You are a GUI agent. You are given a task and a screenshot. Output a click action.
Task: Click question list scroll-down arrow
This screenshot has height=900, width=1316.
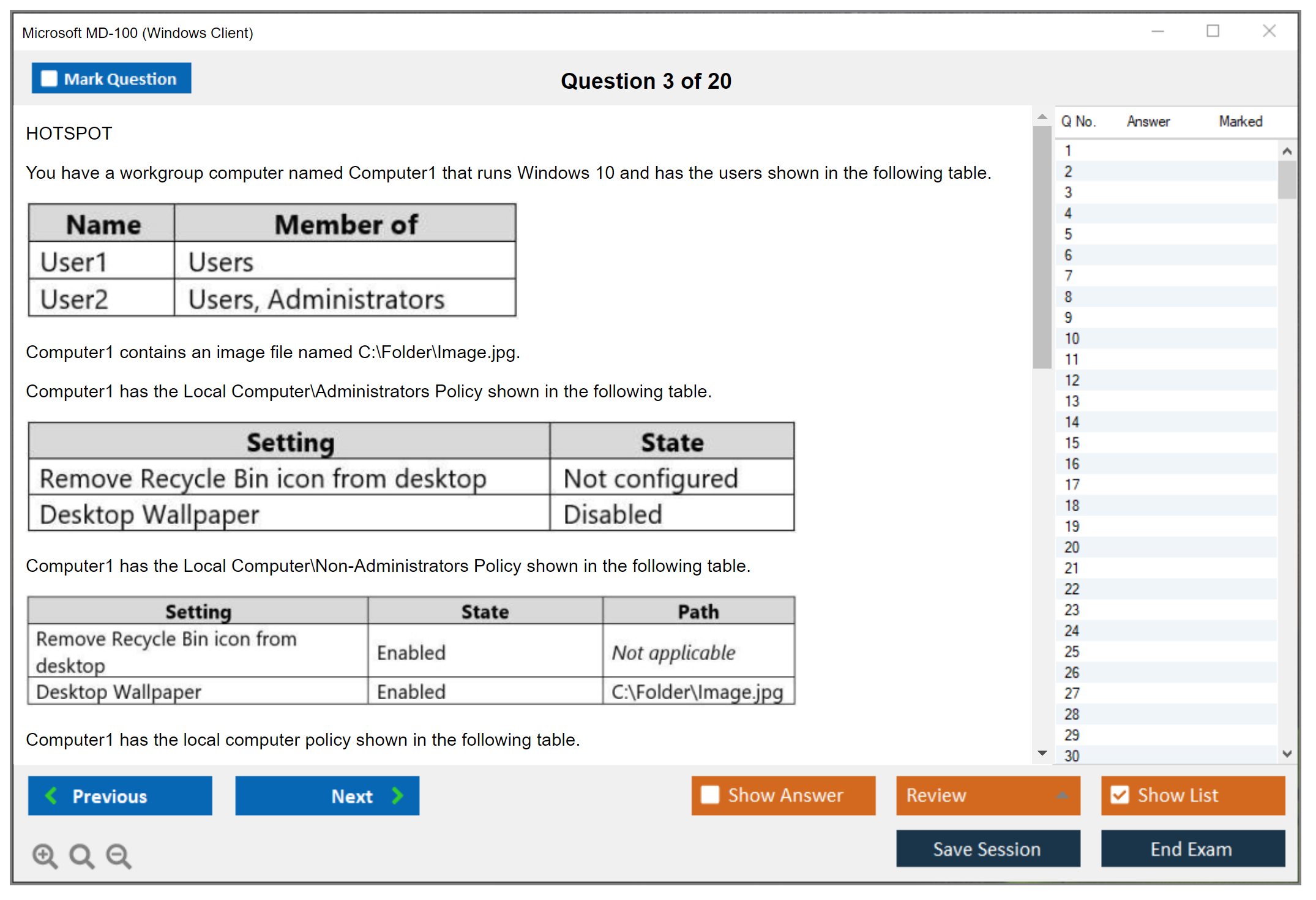point(1287,754)
